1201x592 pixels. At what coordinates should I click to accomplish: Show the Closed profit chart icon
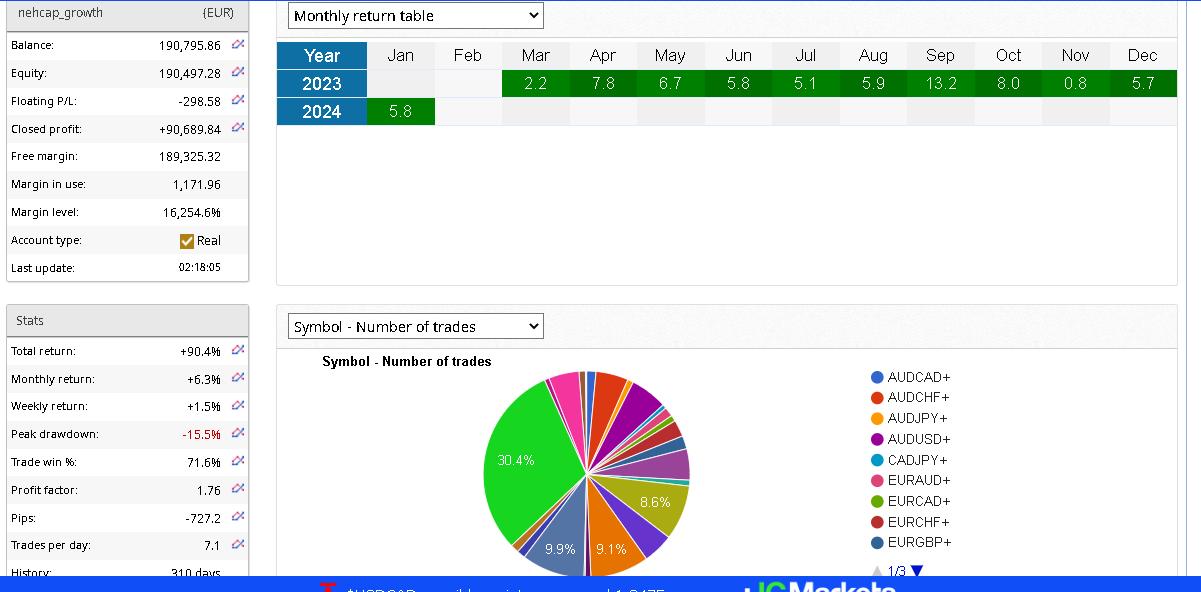pyautogui.click(x=238, y=128)
